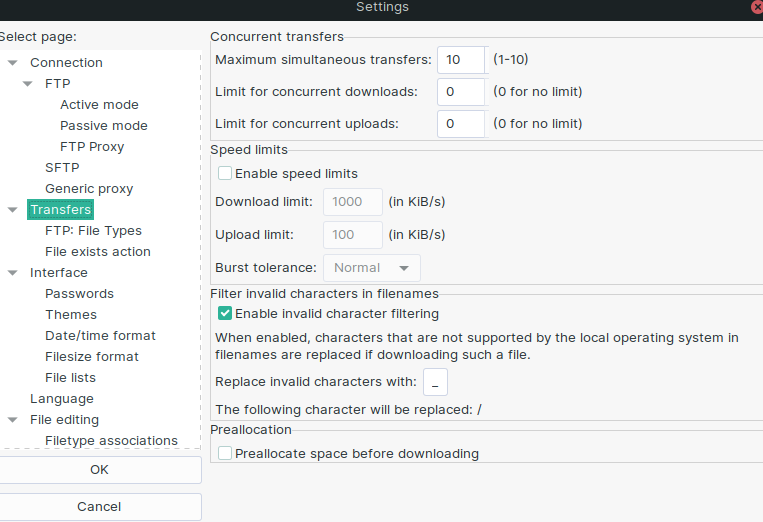763x522 pixels.
Task: Select Passive mode settings page
Action: 103,126
